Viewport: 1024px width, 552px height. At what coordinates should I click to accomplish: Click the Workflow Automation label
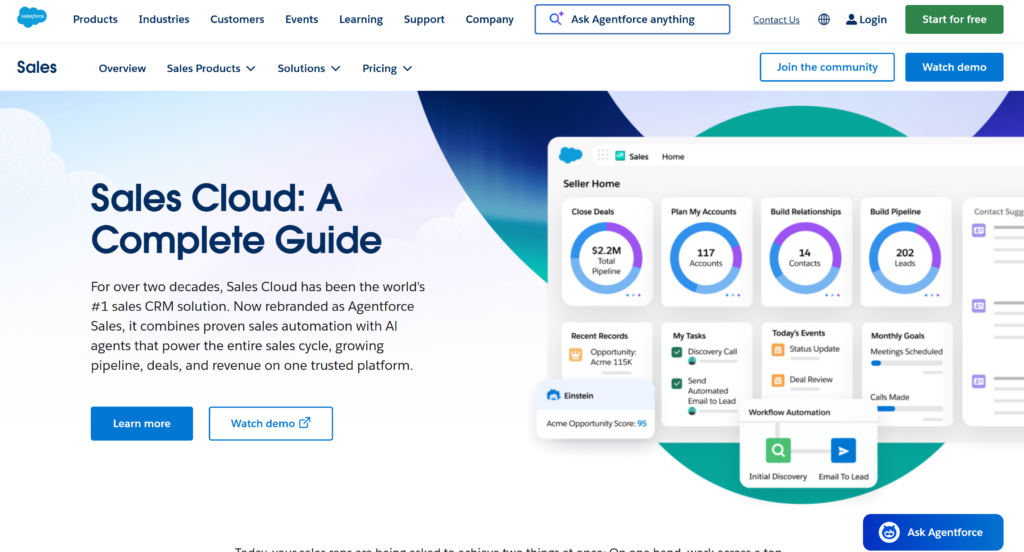tap(789, 412)
